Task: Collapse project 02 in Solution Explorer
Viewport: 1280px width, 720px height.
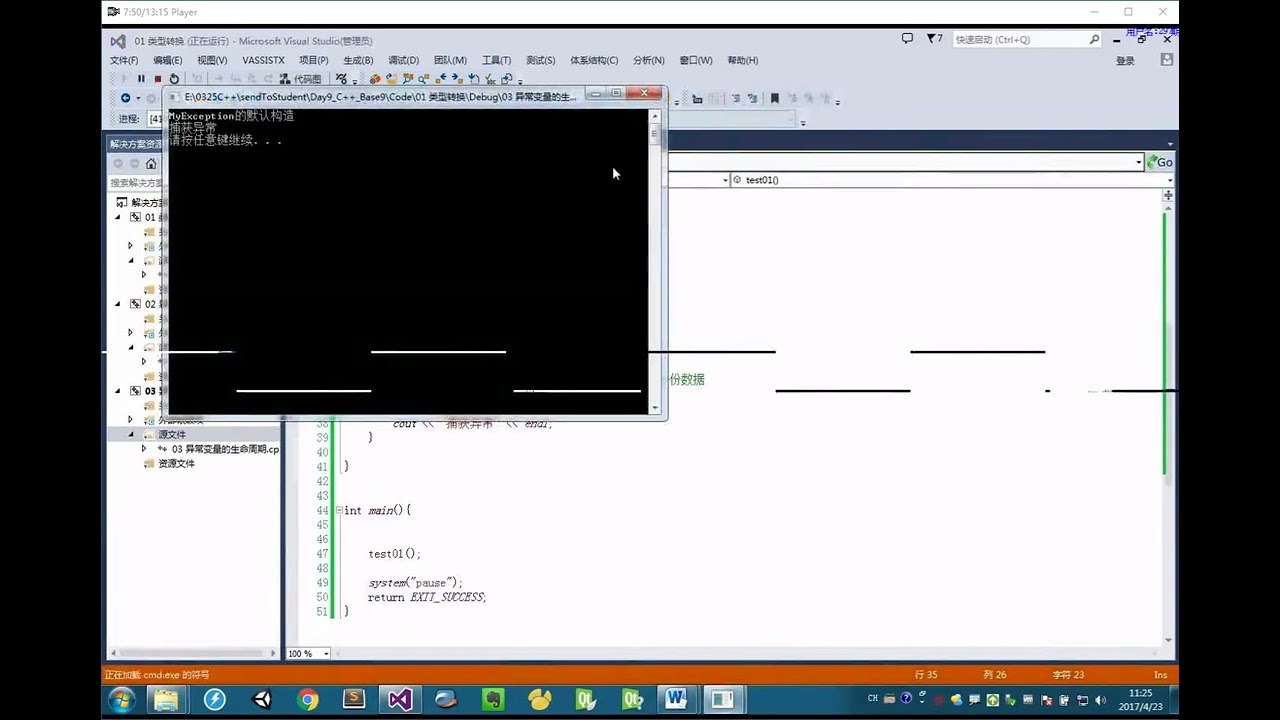Action: coord(118,304)
